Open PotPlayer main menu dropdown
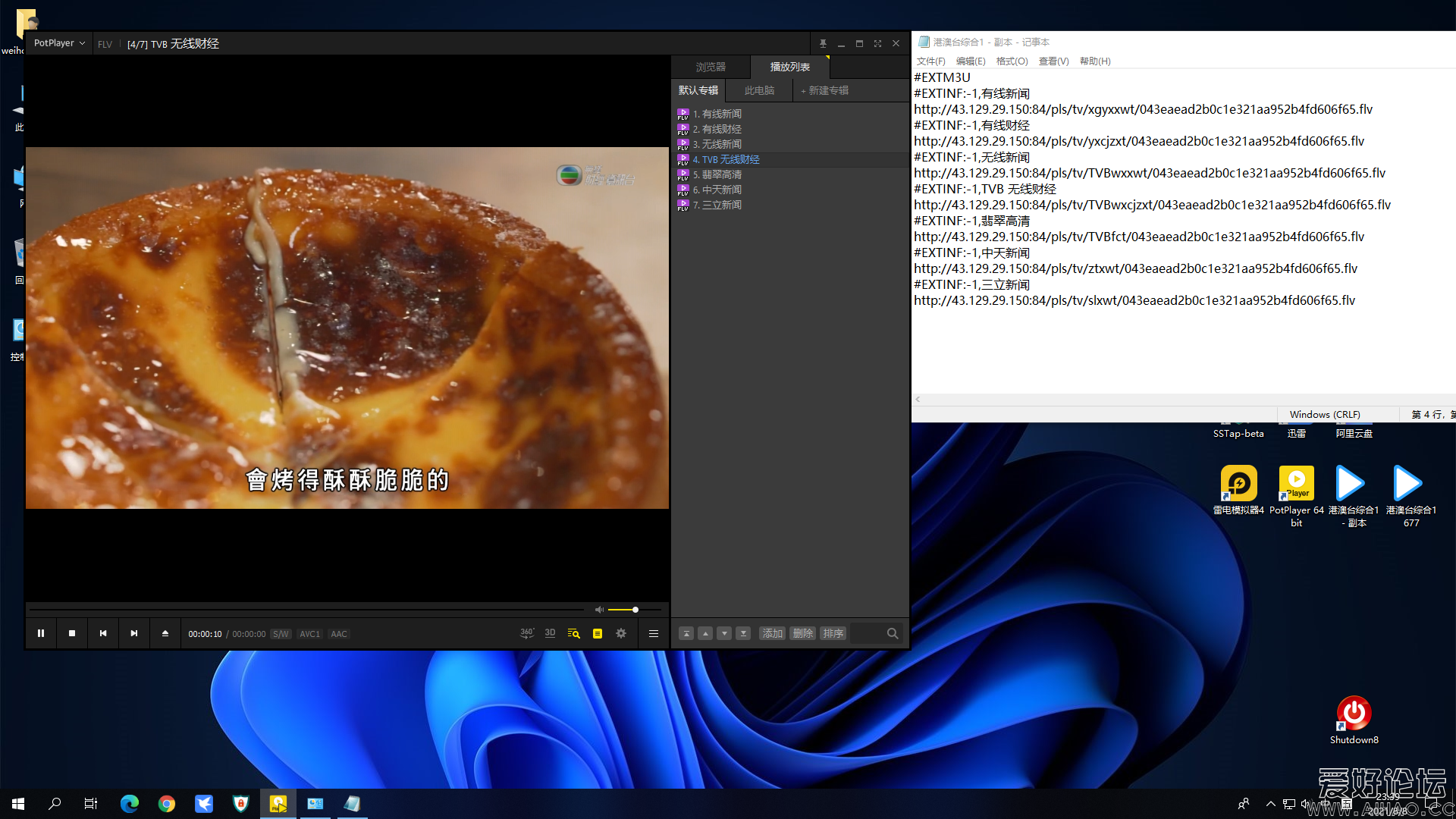Screen dimensions: 1456x819 (58, 43)
